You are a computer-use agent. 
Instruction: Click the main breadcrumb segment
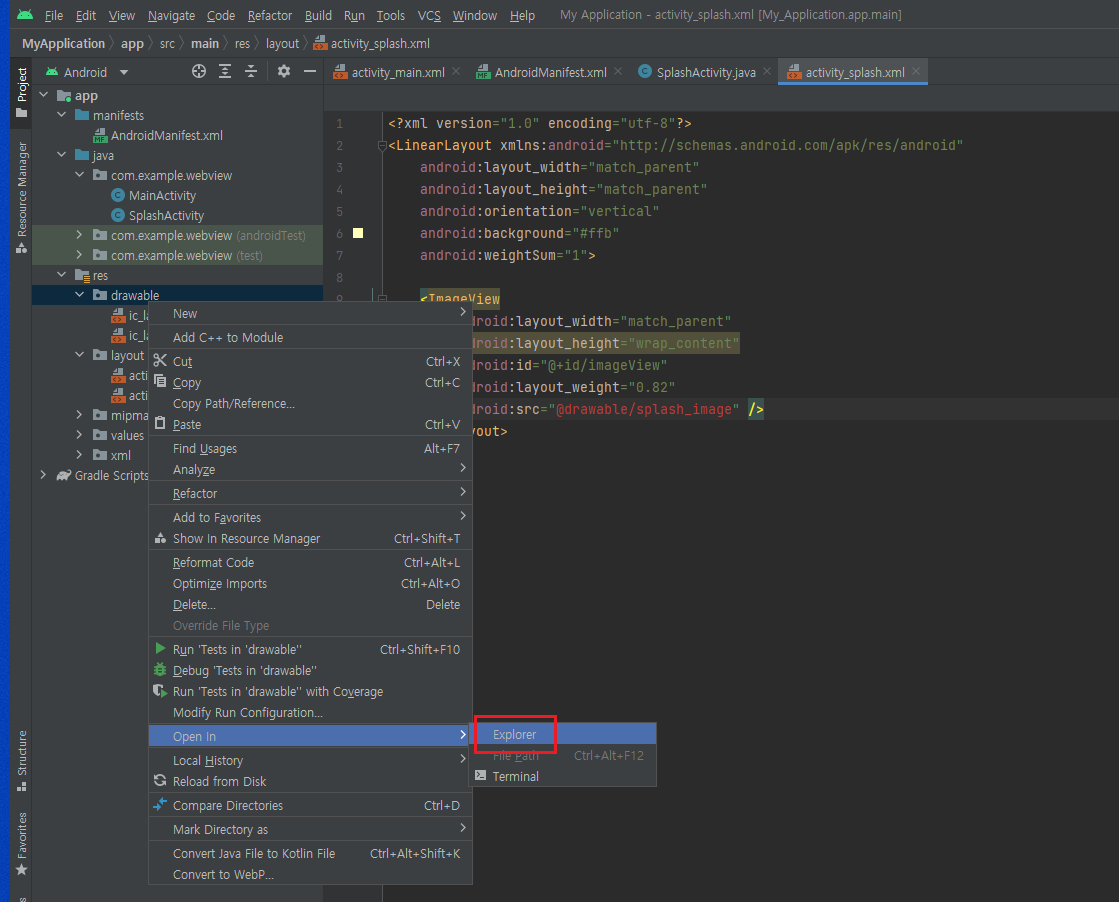click(205, 44)
